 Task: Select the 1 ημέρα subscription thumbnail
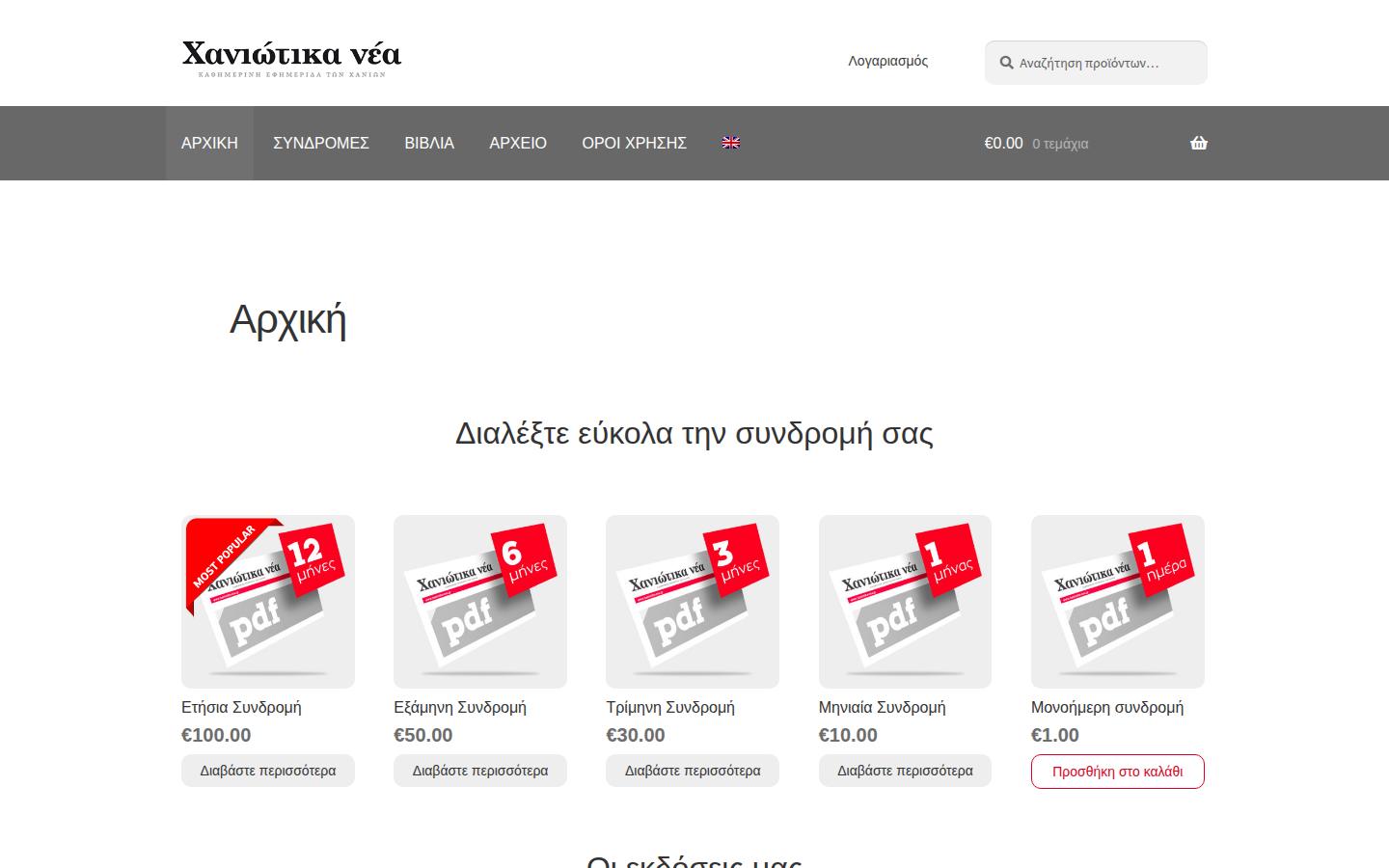point(1118,602)
